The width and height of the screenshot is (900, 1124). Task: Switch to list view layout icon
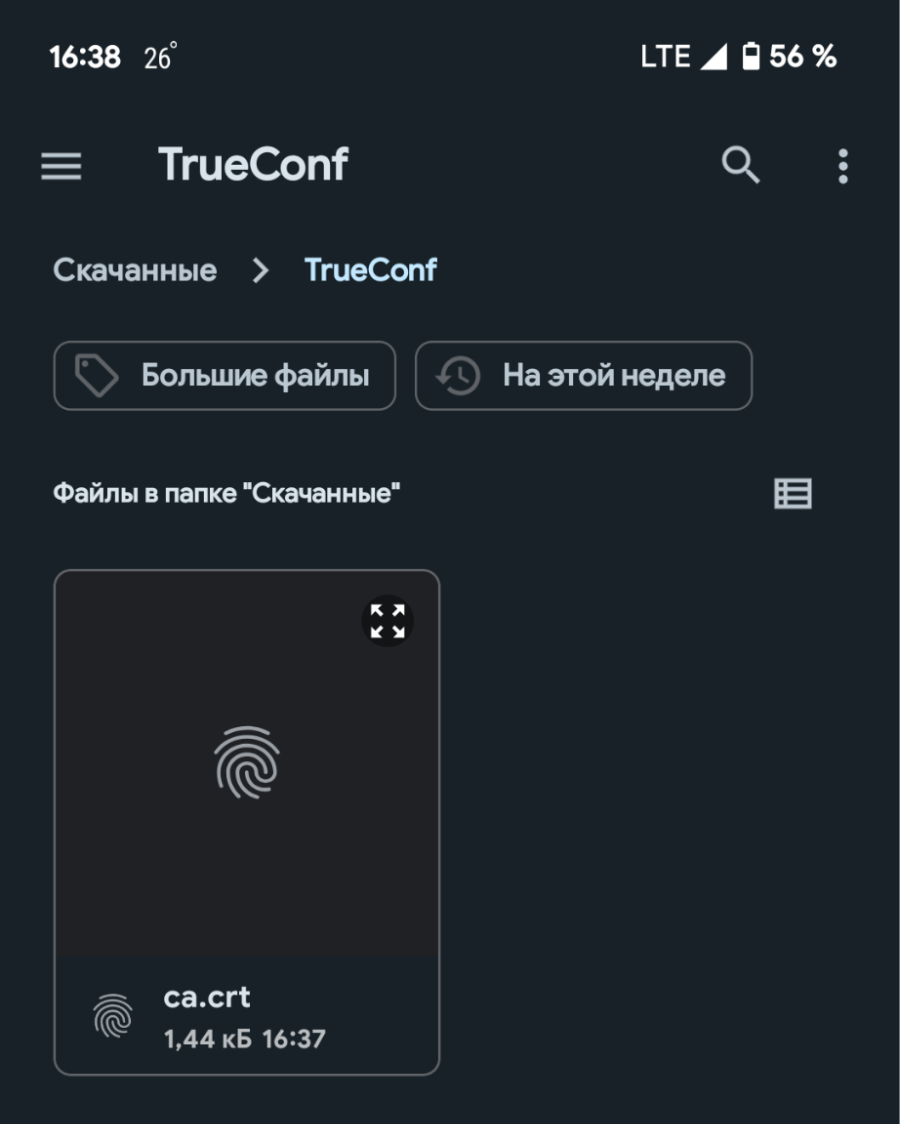coord(793,493)
